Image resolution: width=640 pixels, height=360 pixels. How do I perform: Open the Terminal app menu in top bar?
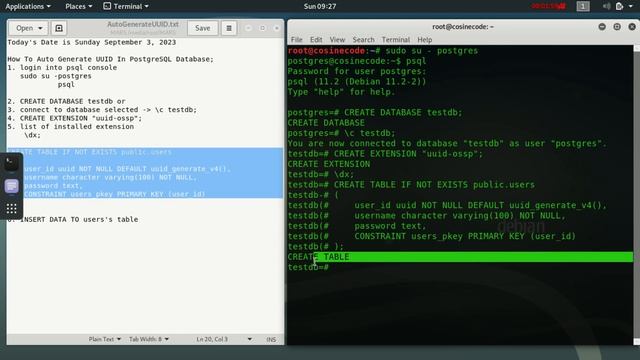coord(126,6)
